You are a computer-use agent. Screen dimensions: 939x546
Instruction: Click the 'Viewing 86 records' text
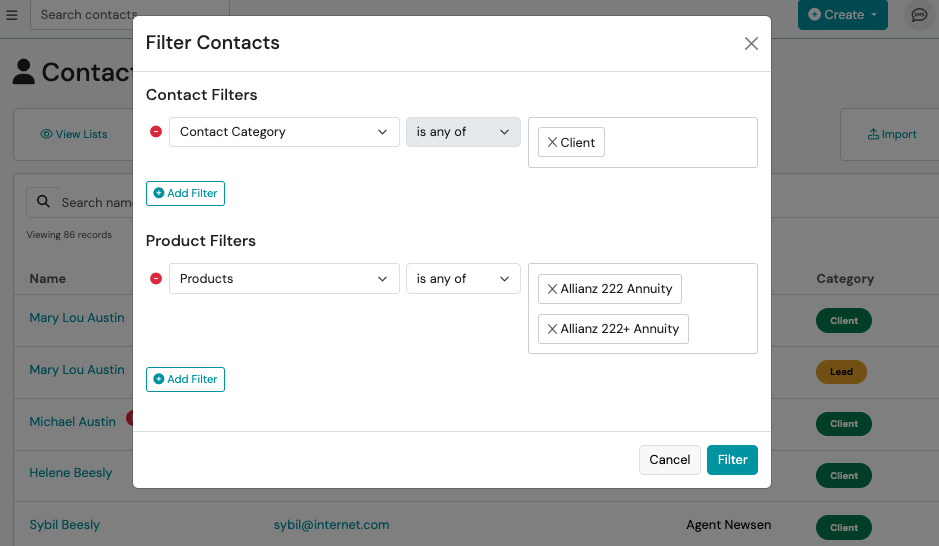(69, 235)
